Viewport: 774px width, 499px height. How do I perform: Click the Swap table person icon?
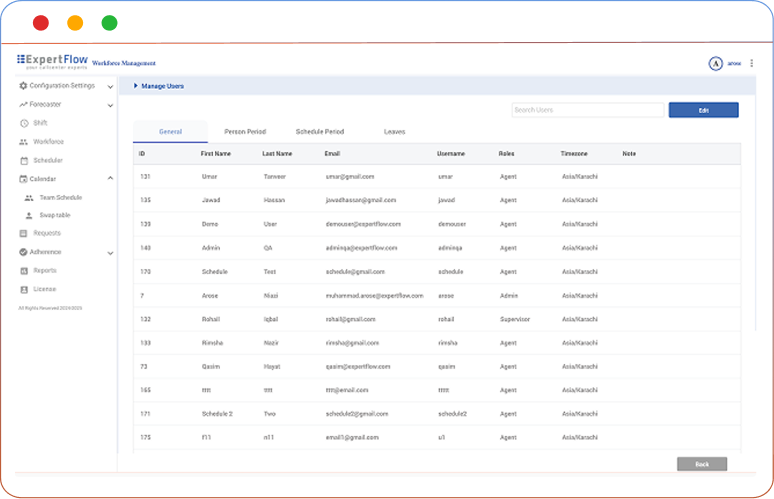pyautogui.click(x=29, y=216)
